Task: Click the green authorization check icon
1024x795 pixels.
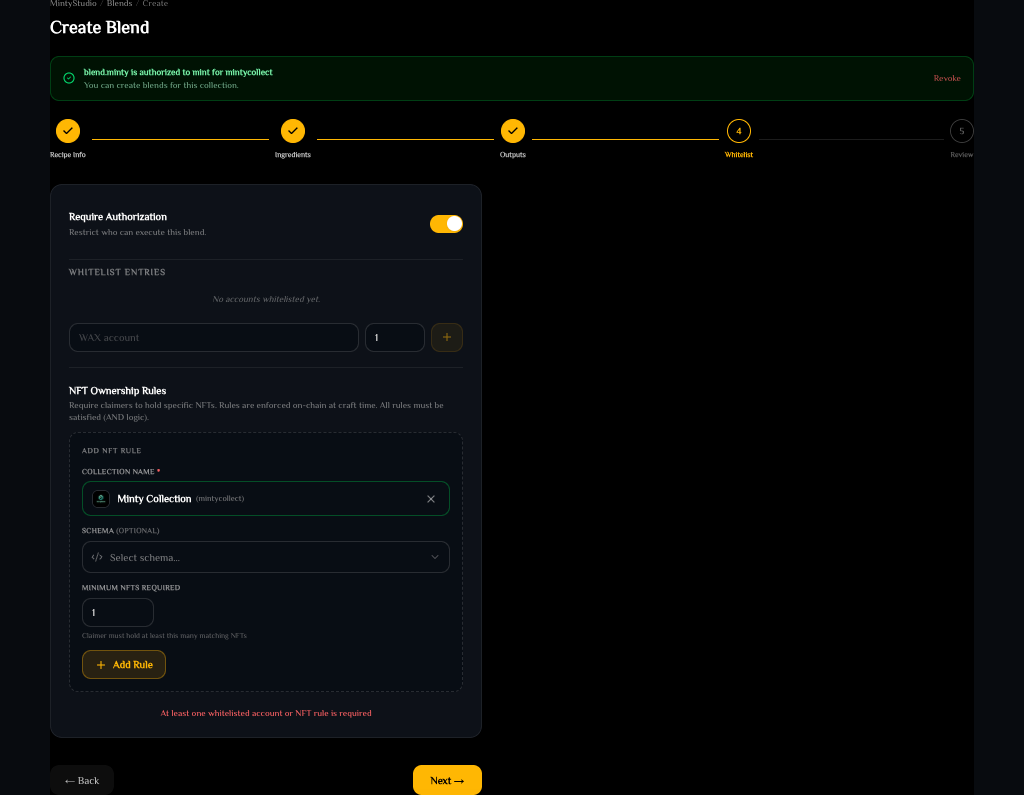Action: (x=69, y=78)
